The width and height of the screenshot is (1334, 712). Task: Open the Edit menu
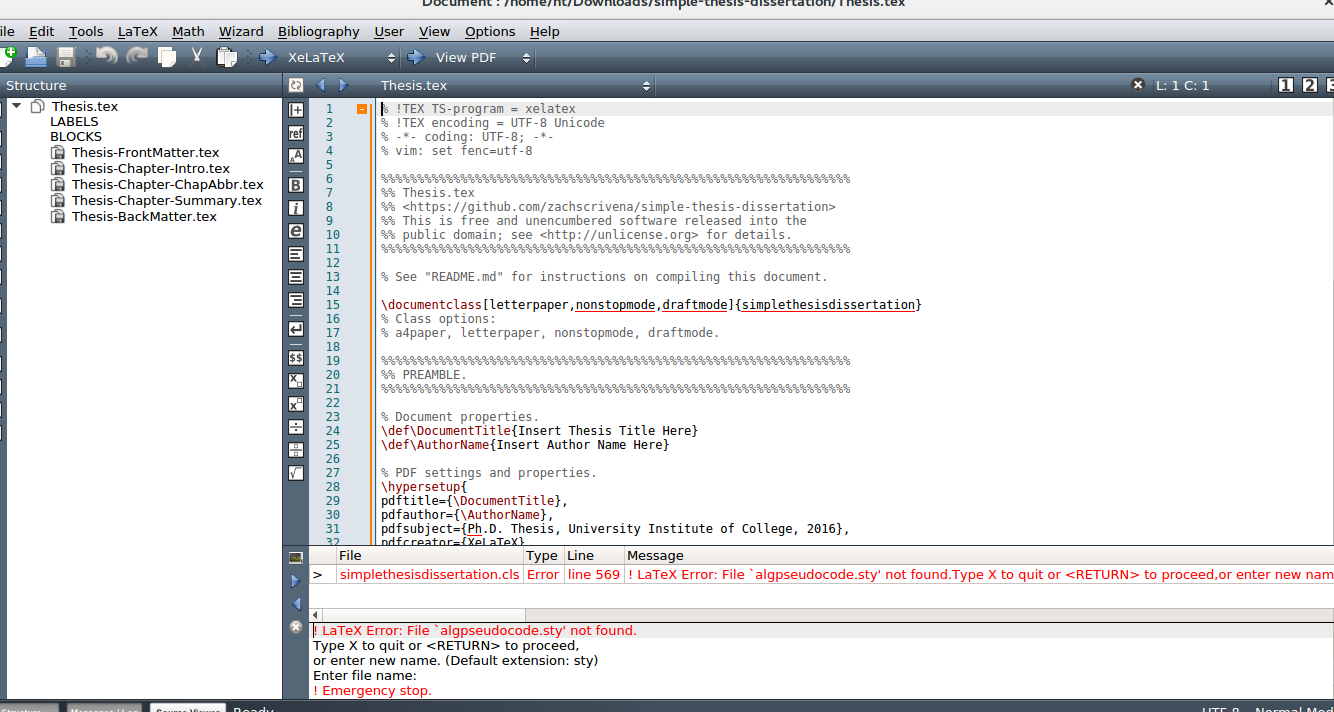point(42,31)
